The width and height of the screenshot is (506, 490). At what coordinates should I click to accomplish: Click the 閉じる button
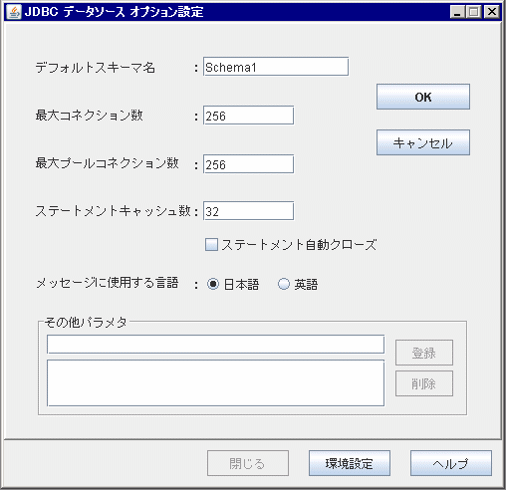point(248,463)
